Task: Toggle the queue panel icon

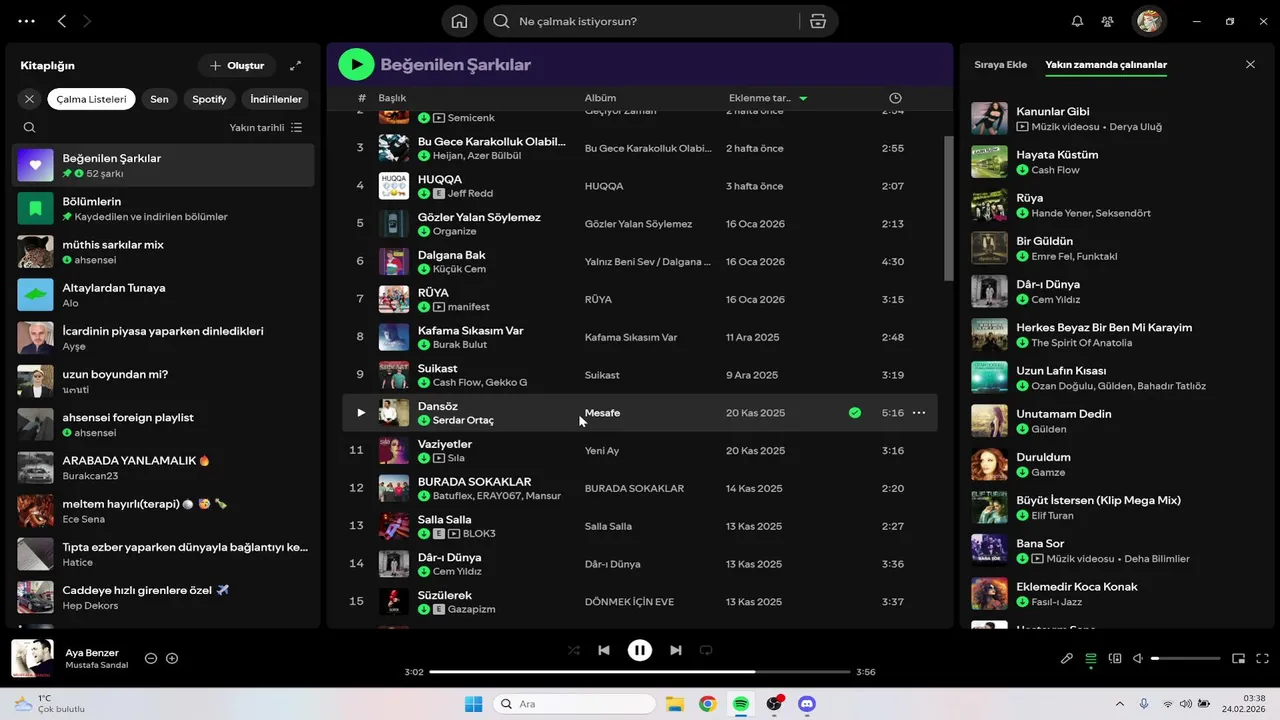Action: click(1091, 659)
